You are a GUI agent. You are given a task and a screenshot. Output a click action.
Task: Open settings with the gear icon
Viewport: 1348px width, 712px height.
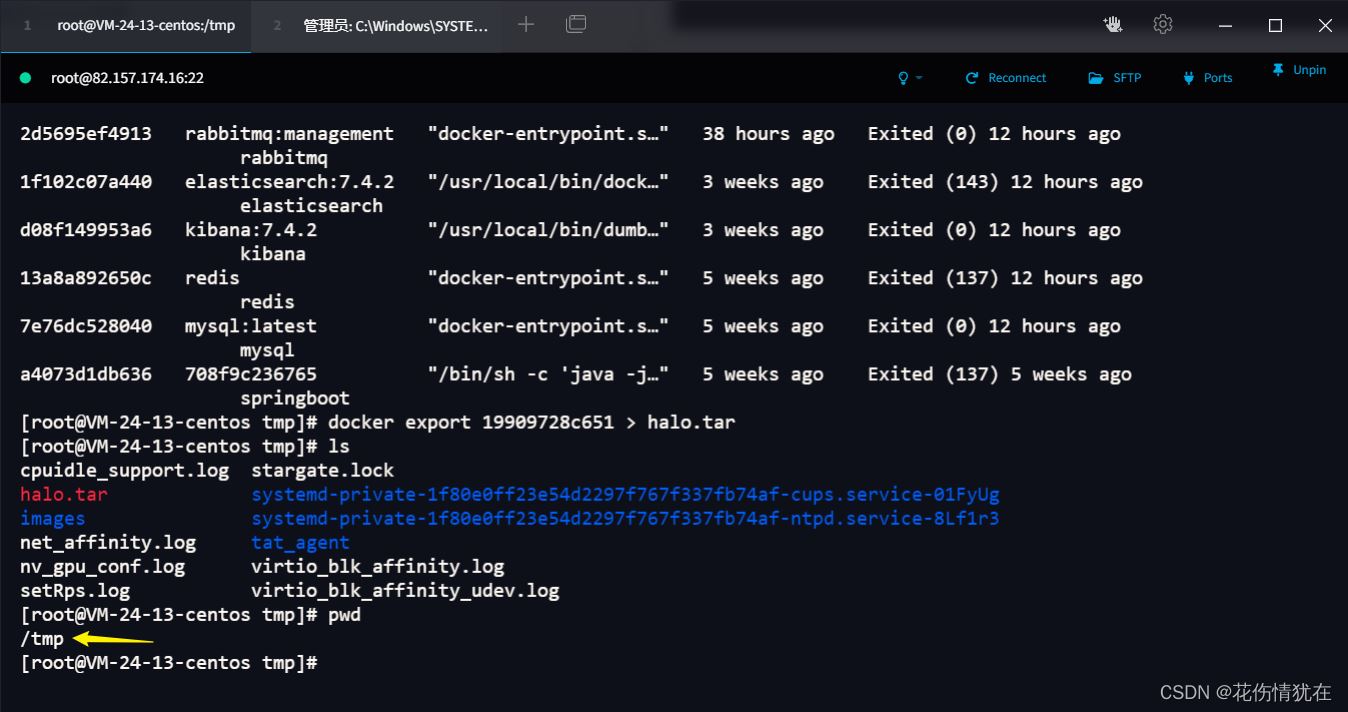1162,25
